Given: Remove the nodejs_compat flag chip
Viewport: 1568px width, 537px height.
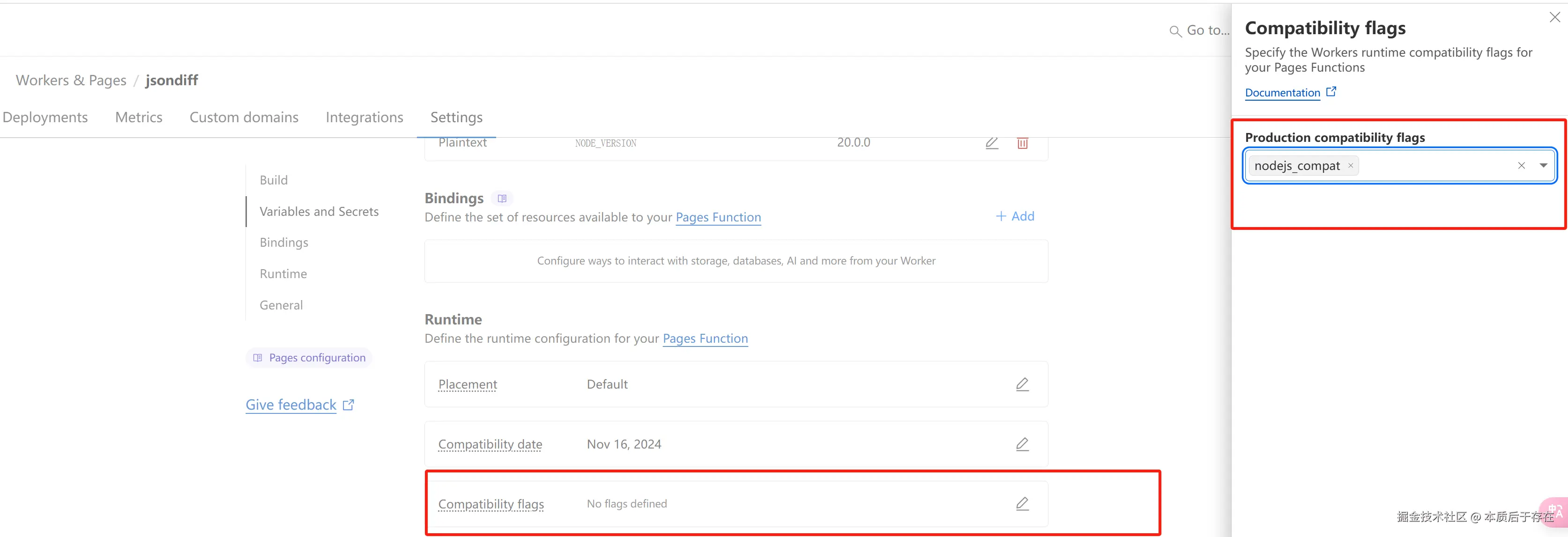Looking at the screenshot, I should click(1350, 165).
